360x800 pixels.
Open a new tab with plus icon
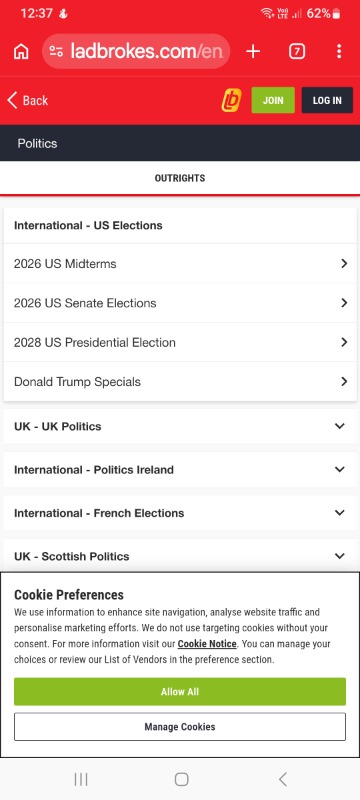253,52
